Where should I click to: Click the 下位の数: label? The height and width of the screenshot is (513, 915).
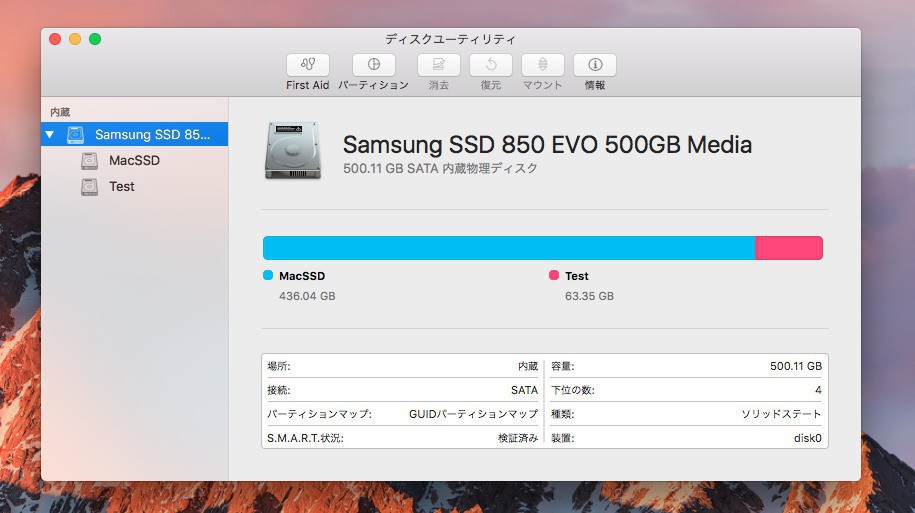pyautogui.click(x=572, y=390)
